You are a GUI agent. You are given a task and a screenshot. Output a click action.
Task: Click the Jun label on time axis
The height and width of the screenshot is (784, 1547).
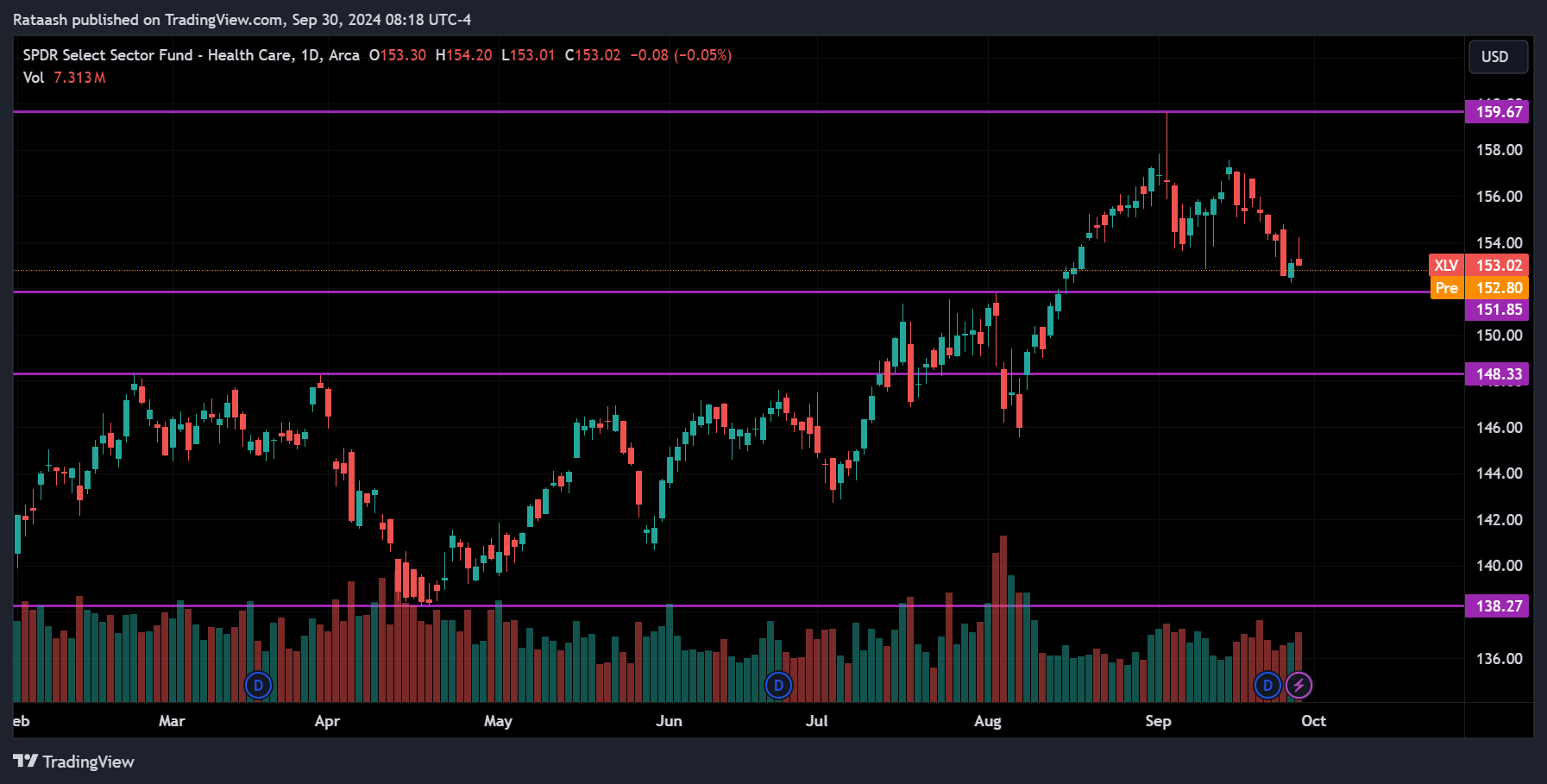click(x=669, y=721)
